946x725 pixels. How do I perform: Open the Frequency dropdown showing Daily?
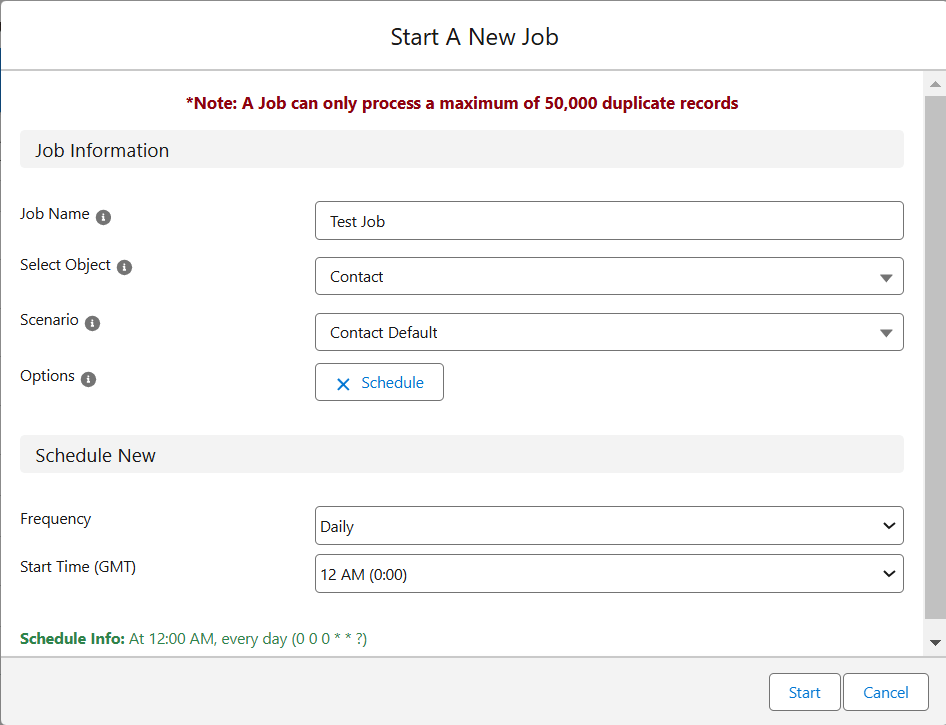tap(609, 525)
